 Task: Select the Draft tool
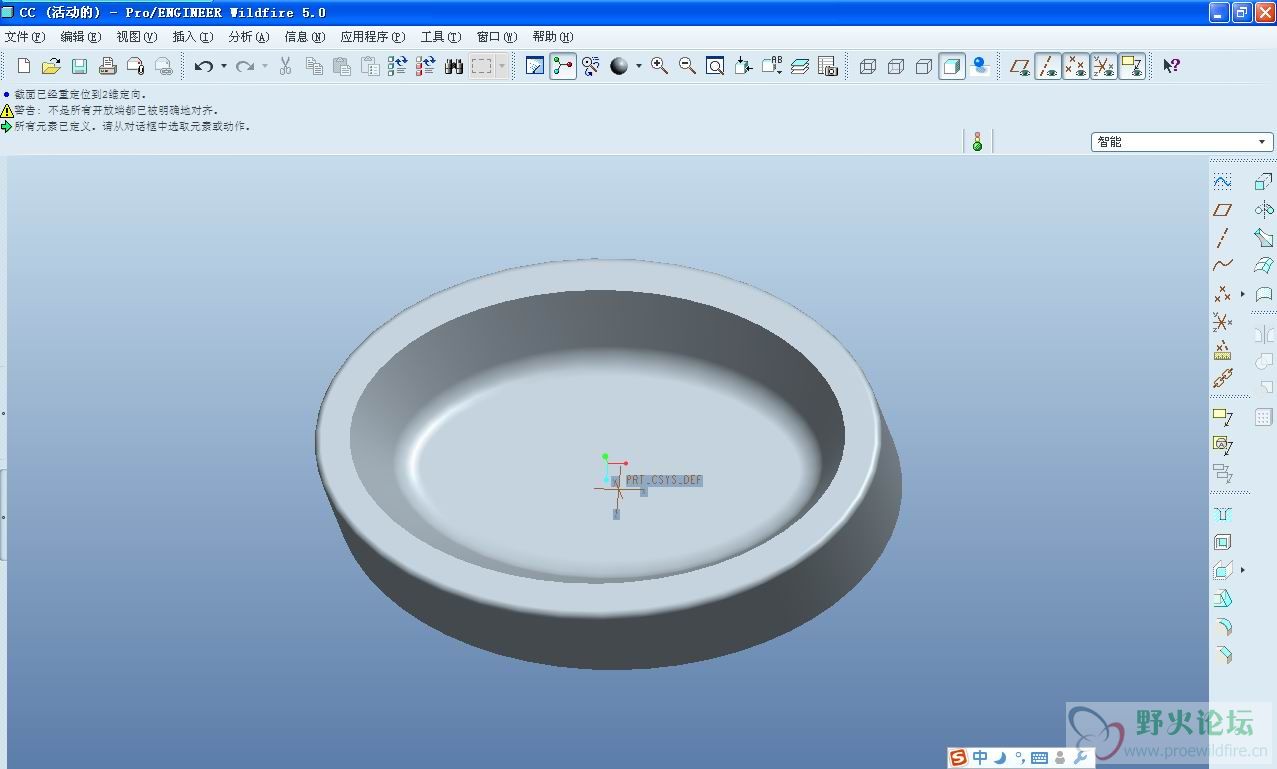(x=1222, y=599)
